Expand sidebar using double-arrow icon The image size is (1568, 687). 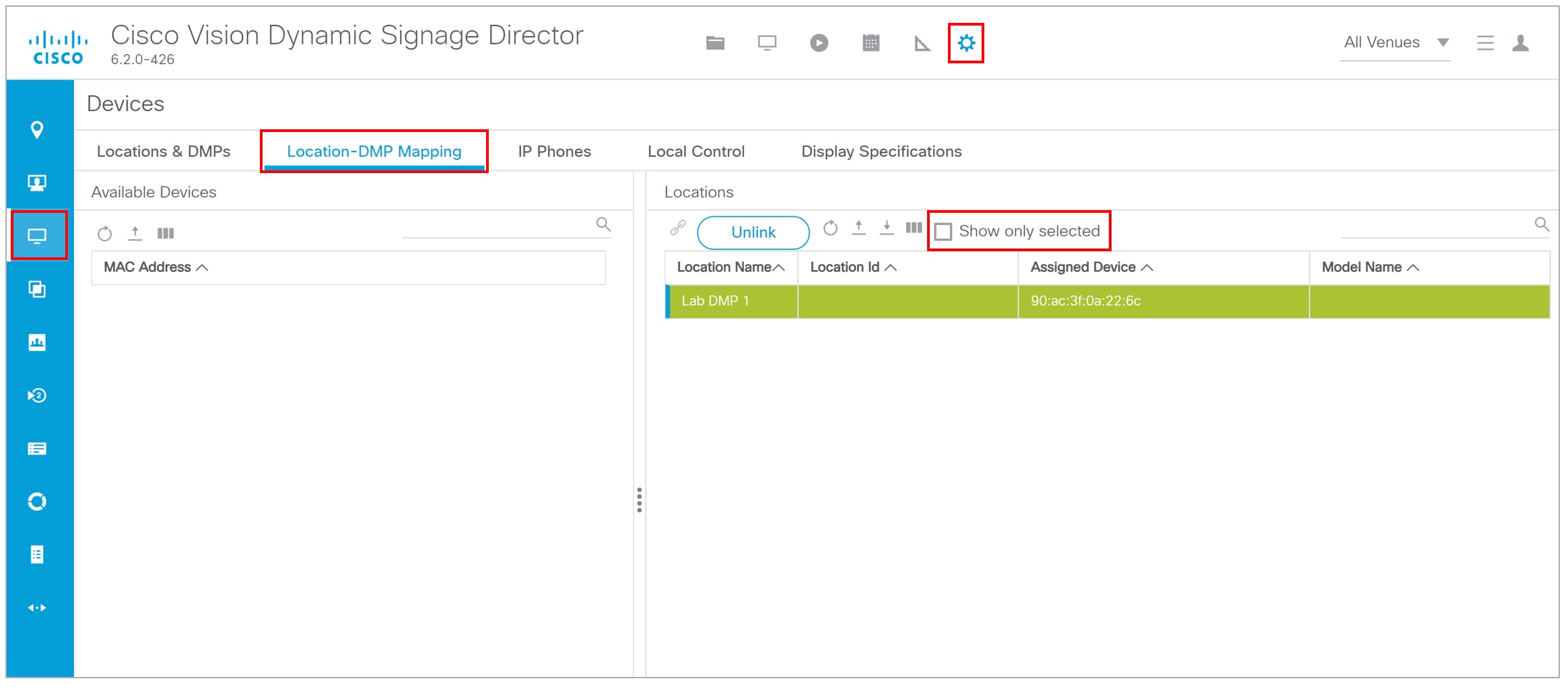37,608
